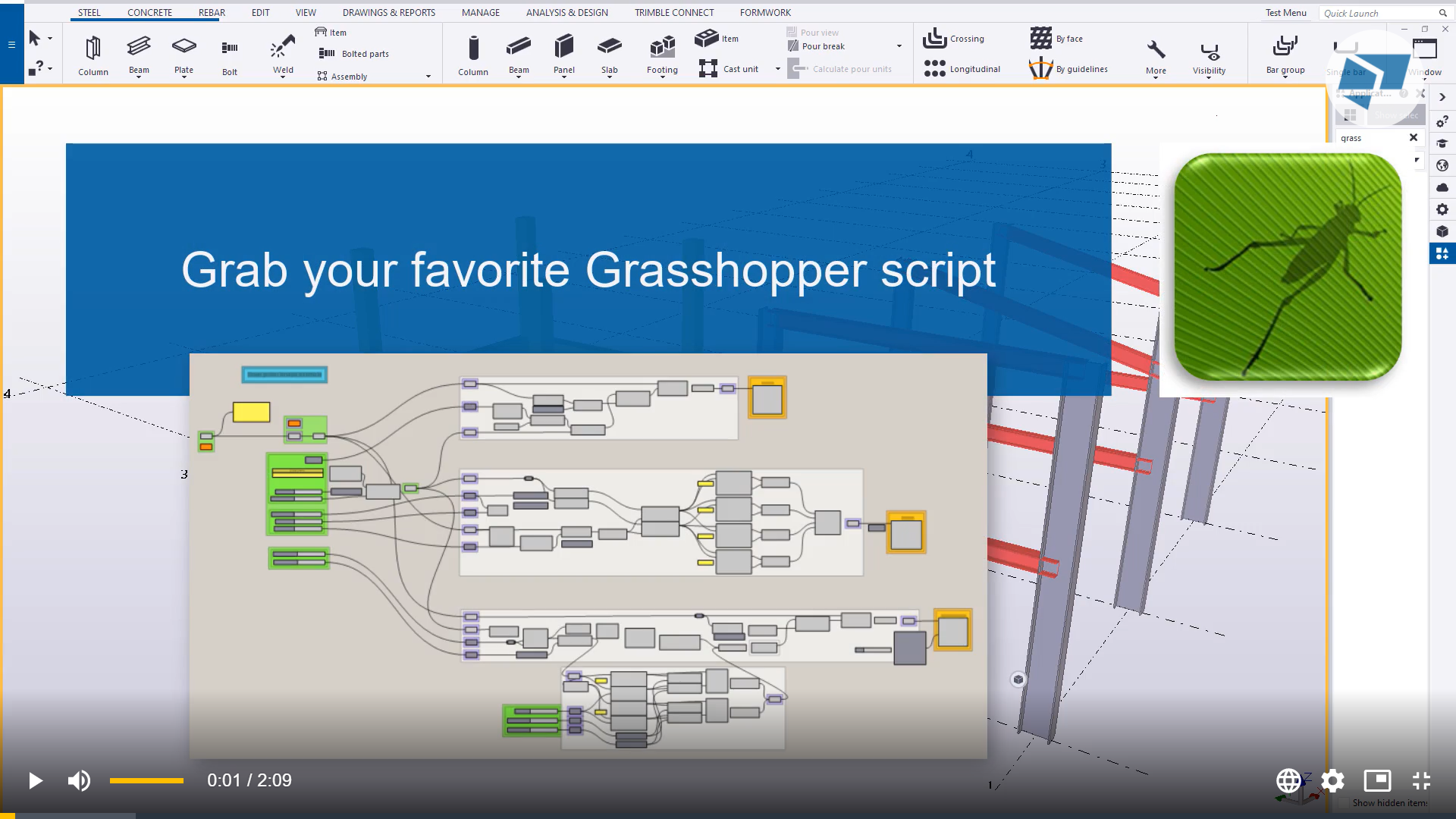The height and width of the screenshot is (819, 1456).
Task: Seek on the video progress bar
Action: click(728, 816)
